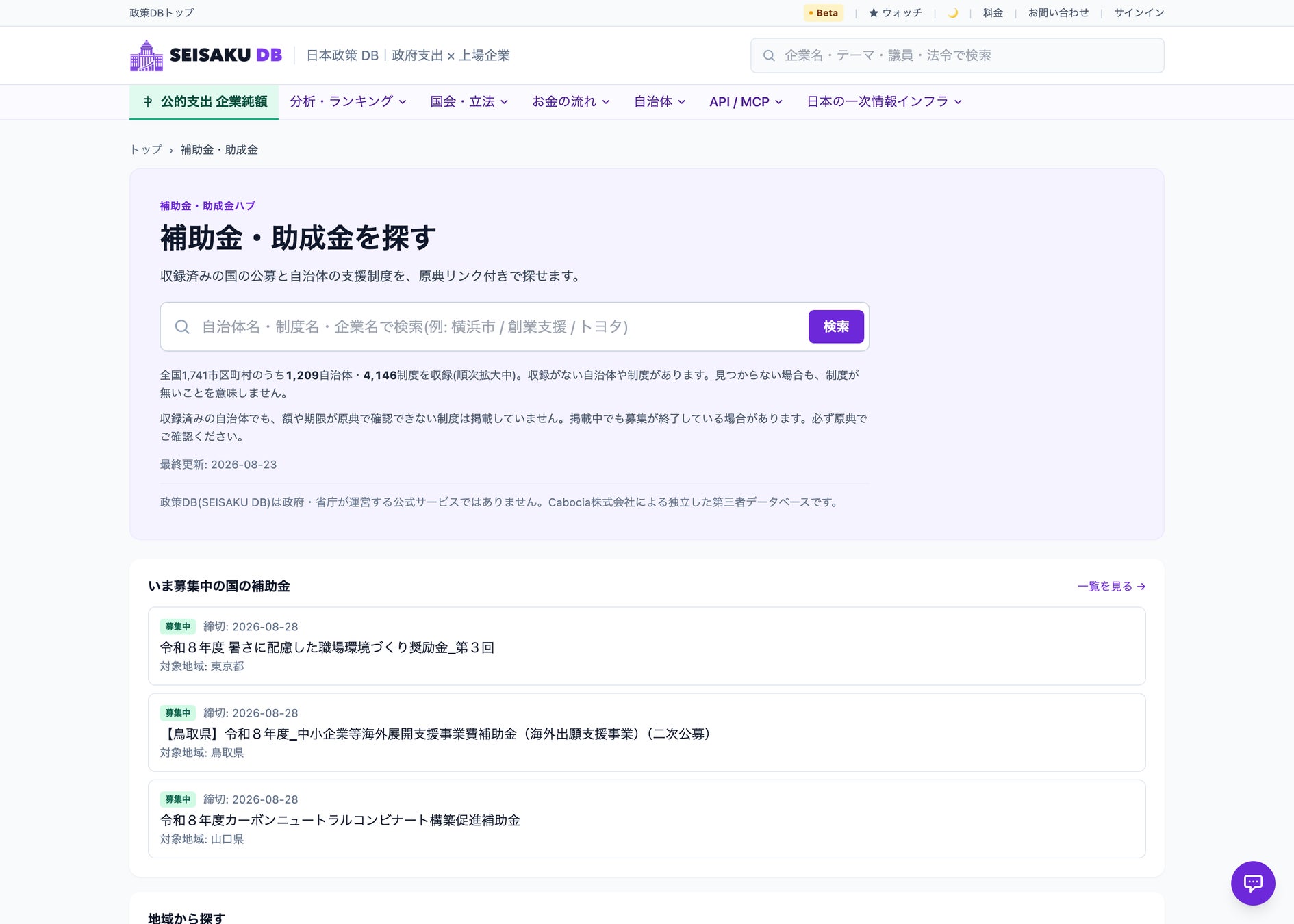
Task: Toggle dark mode moon icon
Action: 952,13
